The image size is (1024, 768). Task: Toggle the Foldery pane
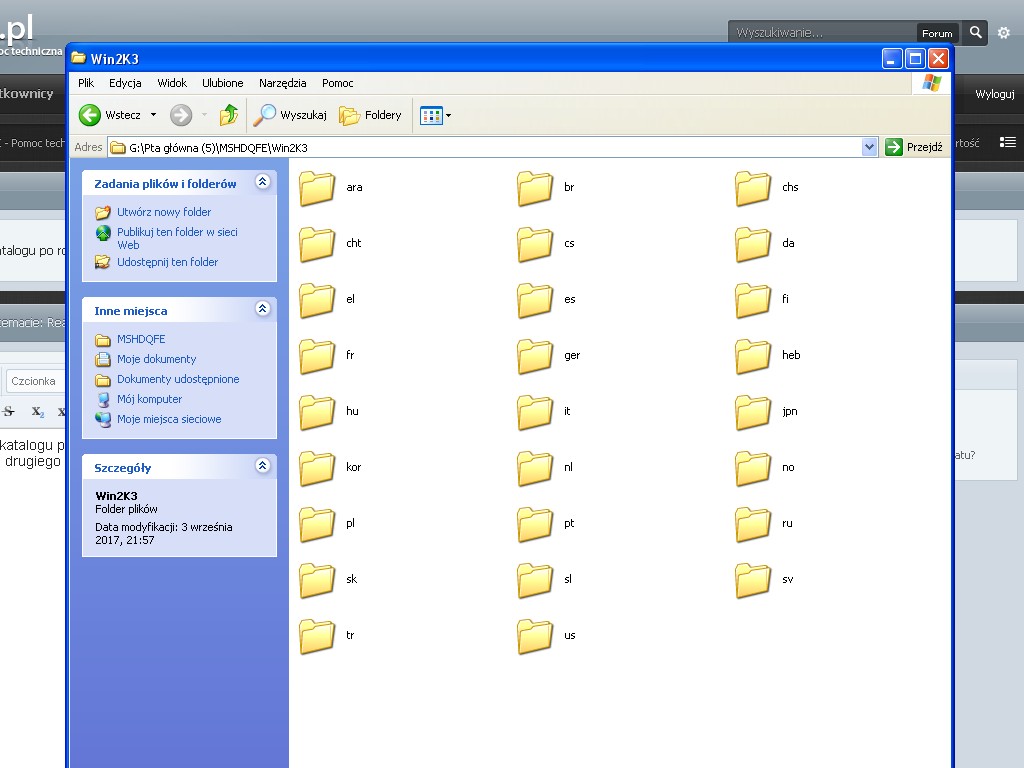click(x=370, y=115)
